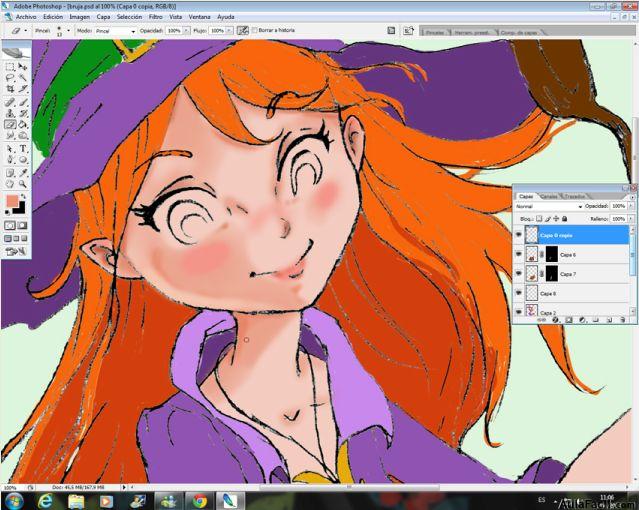Toggle lock position in Layers panel
Viewport: 639px width, 510px height.
[556, 219]
